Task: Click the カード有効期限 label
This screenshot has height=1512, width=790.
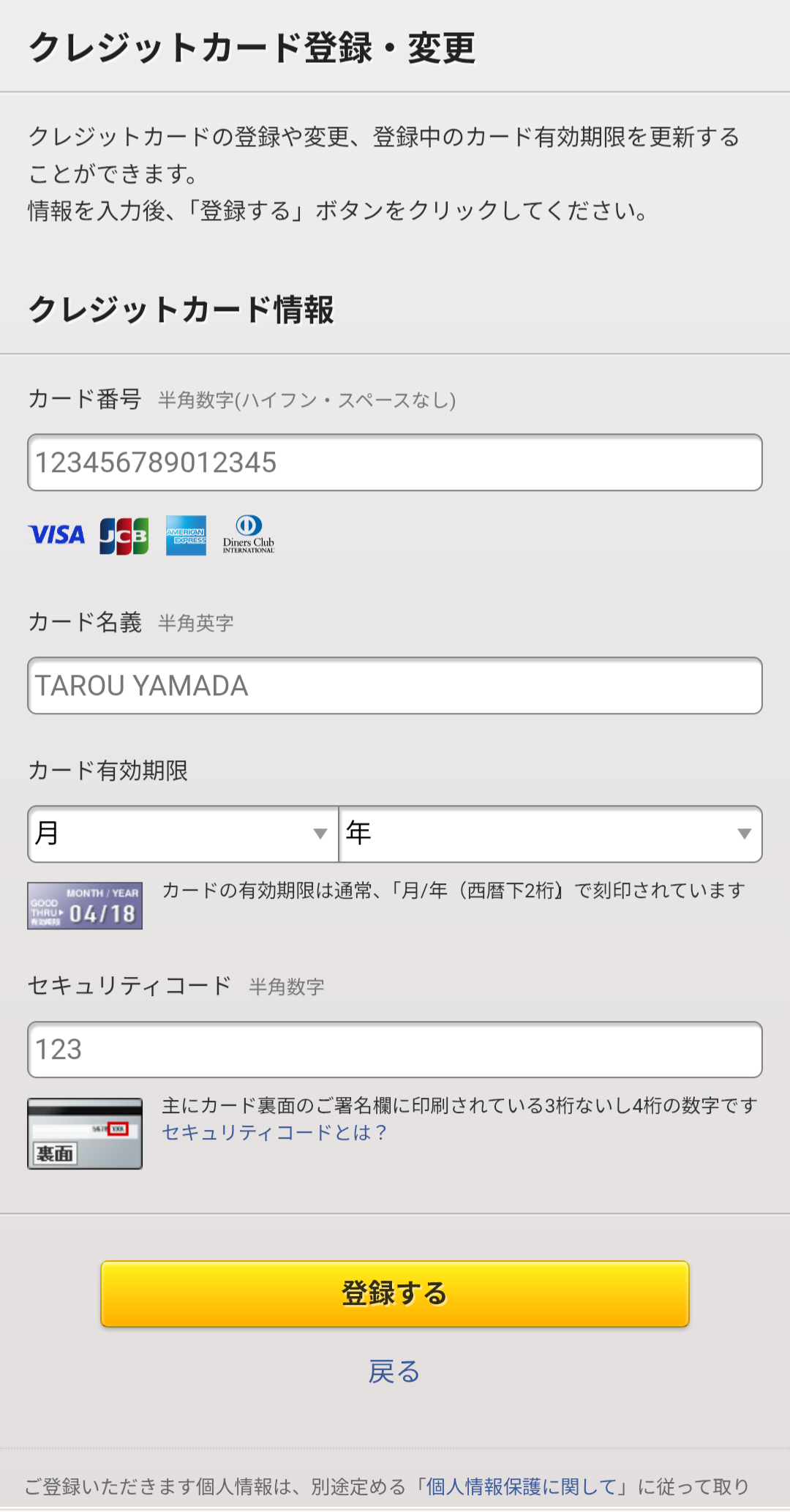Action: pos(108,771)
